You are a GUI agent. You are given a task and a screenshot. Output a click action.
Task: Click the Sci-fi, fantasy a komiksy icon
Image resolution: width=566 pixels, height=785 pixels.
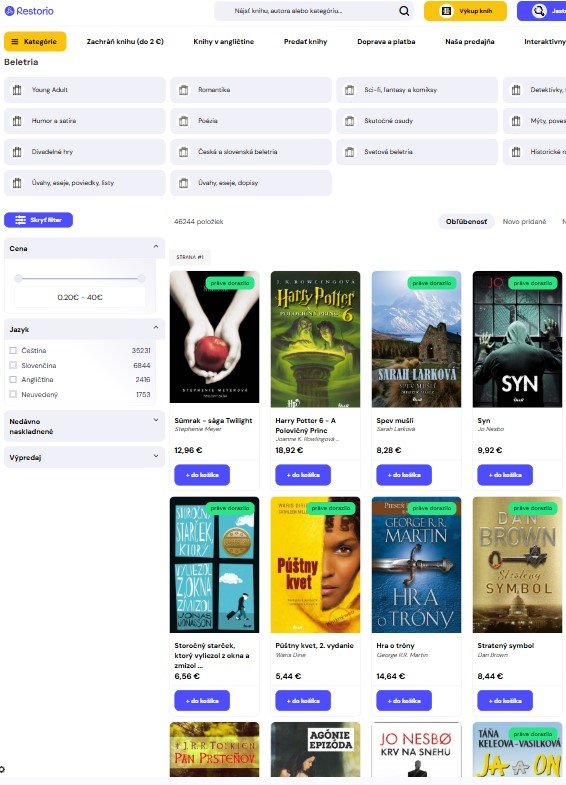[350, 90]
